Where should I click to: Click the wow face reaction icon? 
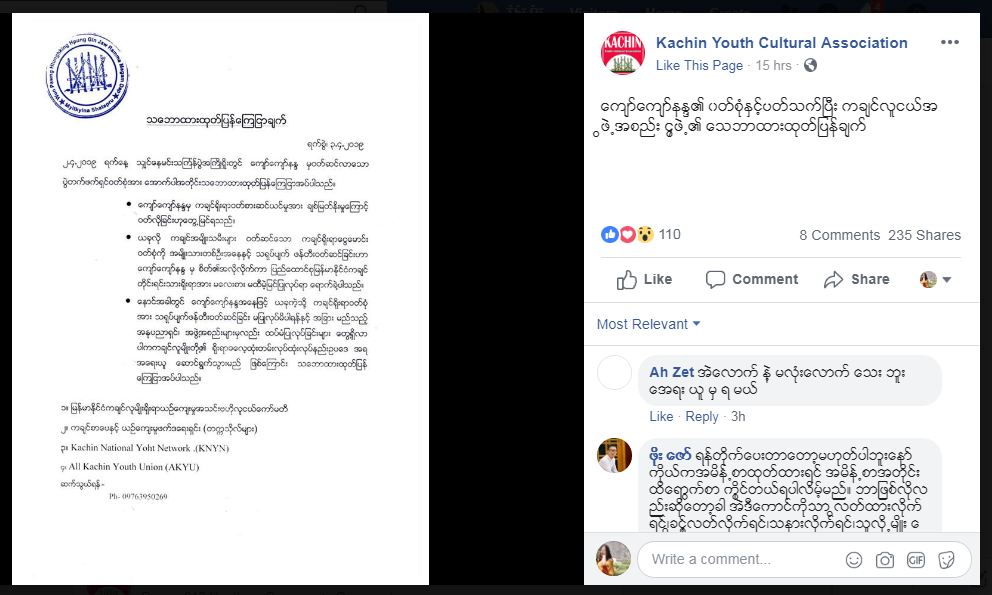click(x=645, y=235)
